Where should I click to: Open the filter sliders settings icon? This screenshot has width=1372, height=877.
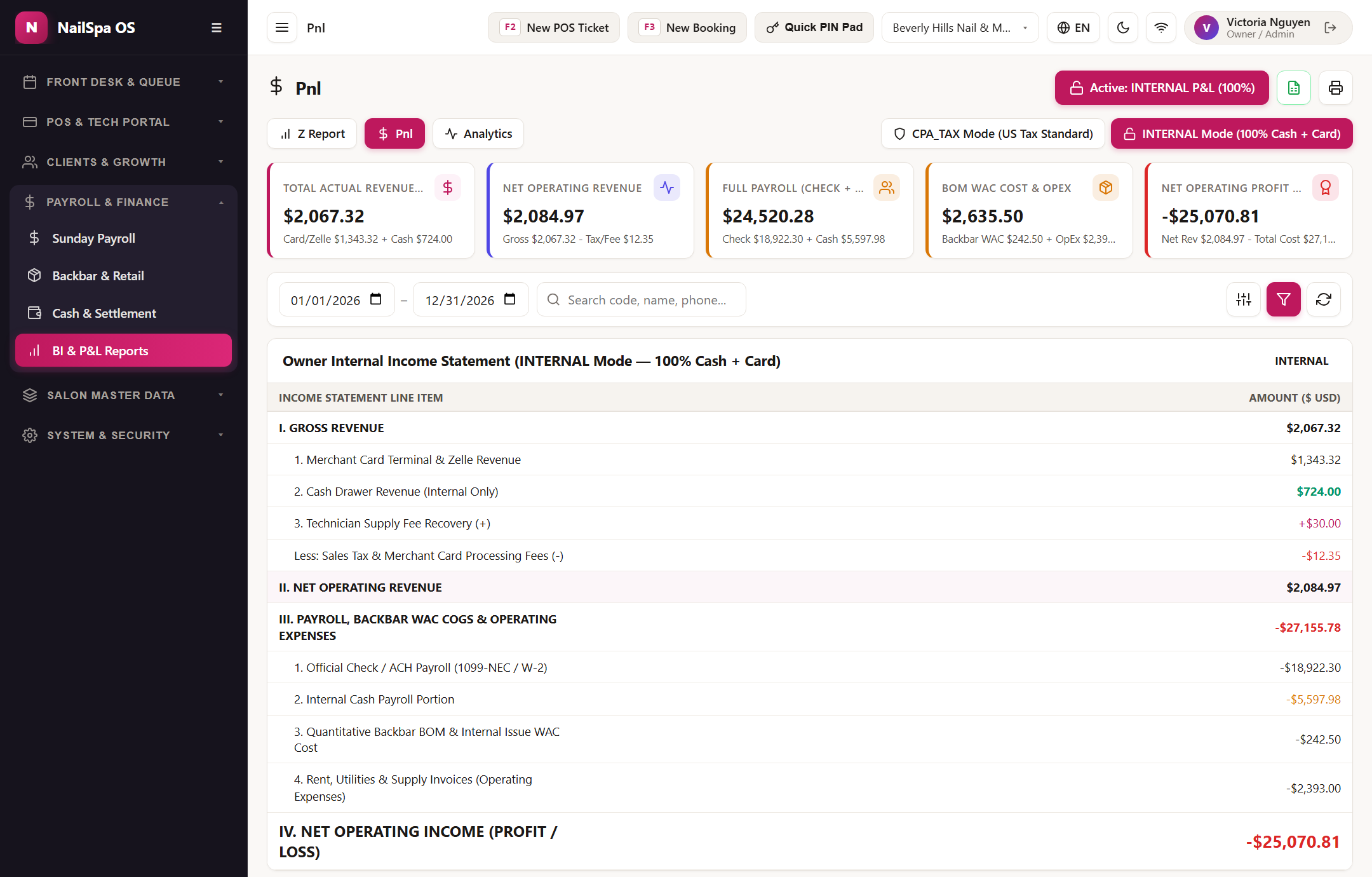(x=1244, y=299)
